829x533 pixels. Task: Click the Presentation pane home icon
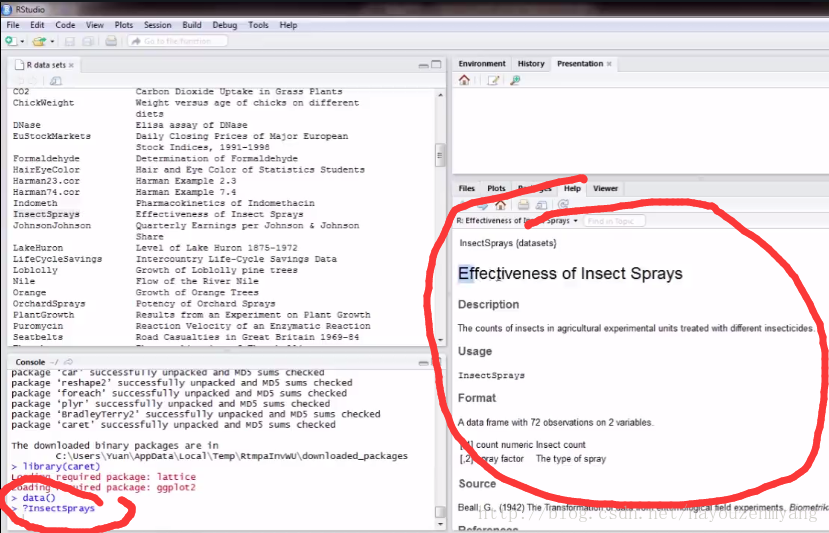(x=464, y=80)
